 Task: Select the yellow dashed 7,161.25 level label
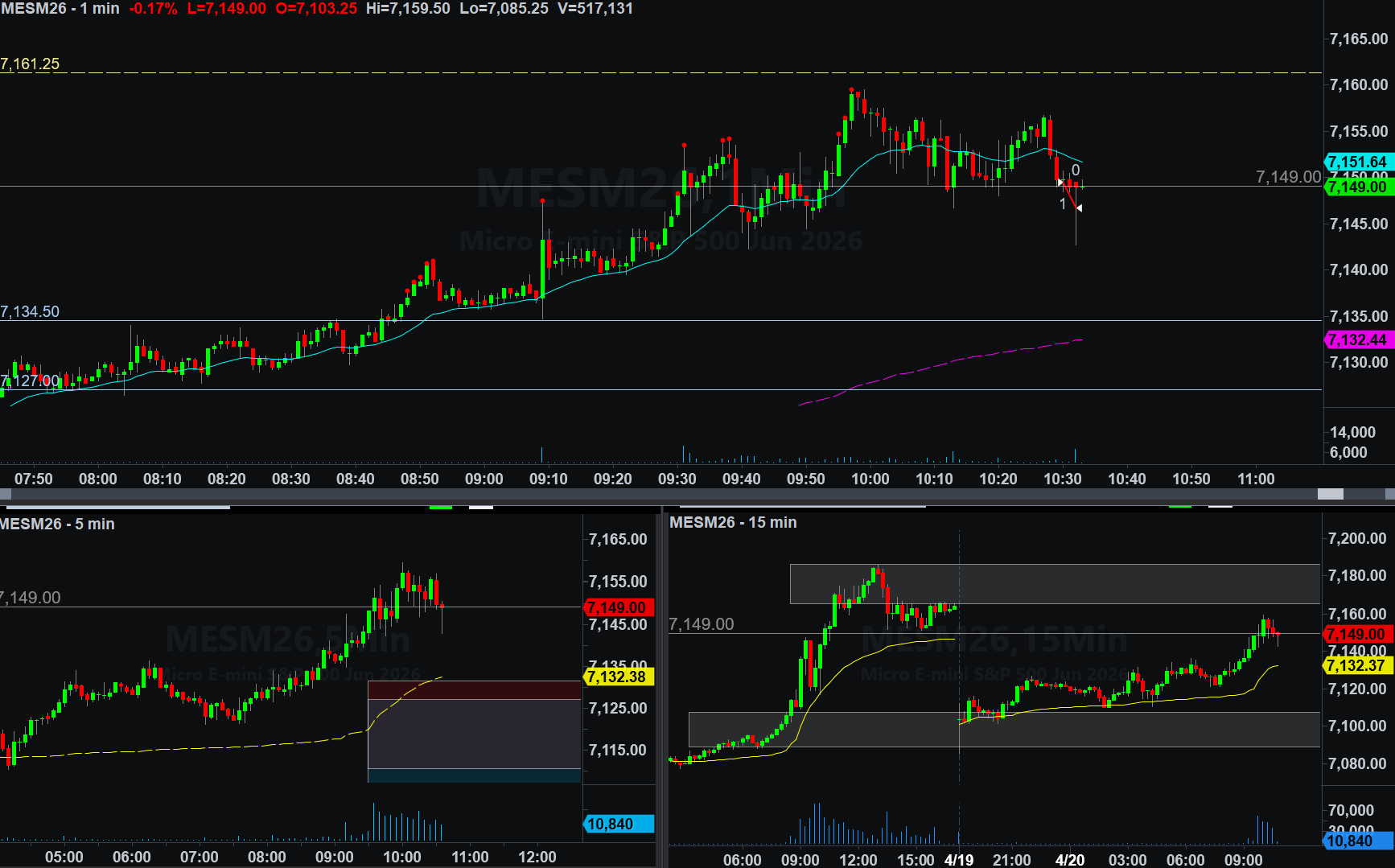click(31, 64)
